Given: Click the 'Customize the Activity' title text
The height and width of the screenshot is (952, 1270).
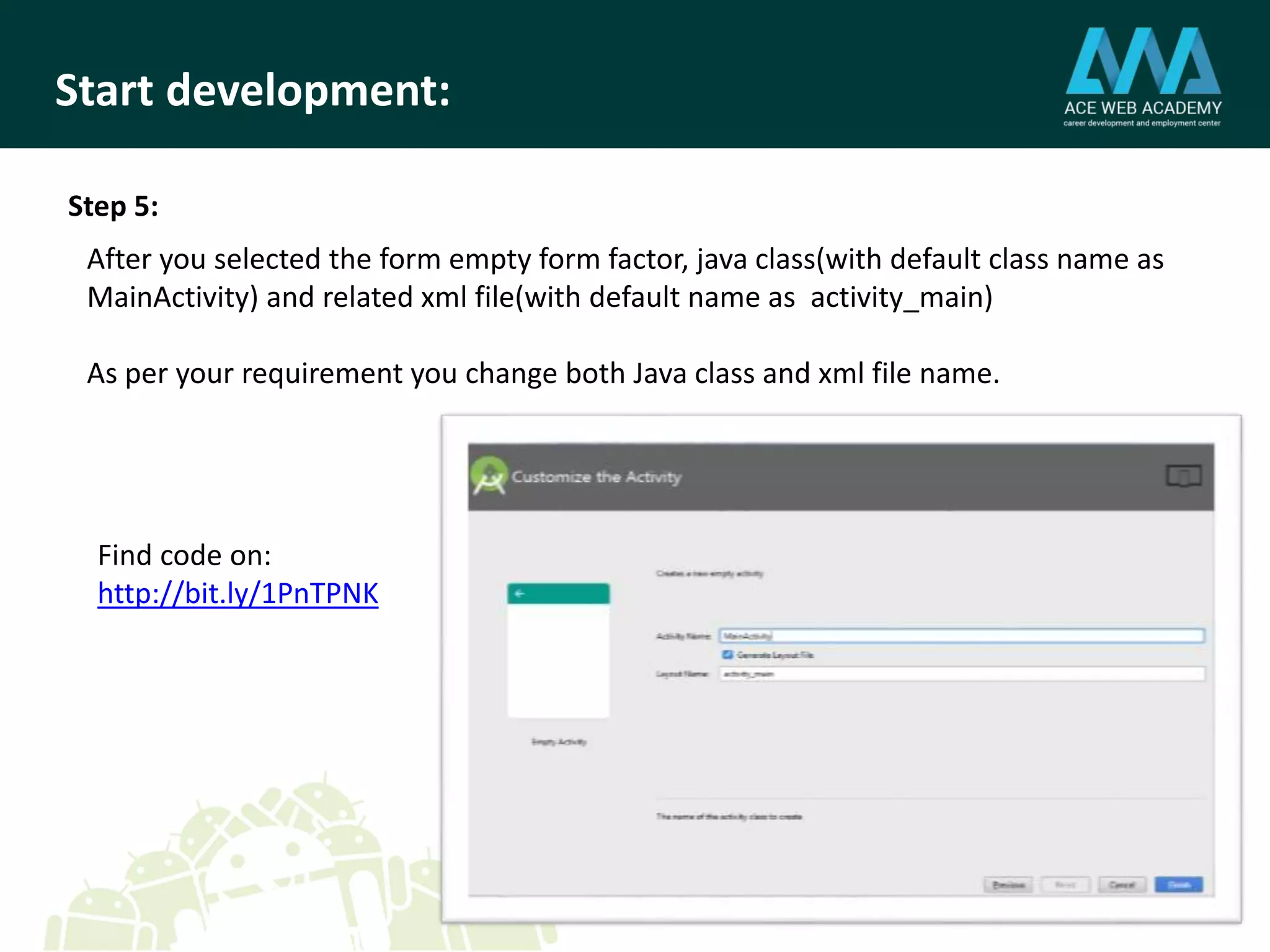Looking at the screenshot, I should (x=597, y=477).
